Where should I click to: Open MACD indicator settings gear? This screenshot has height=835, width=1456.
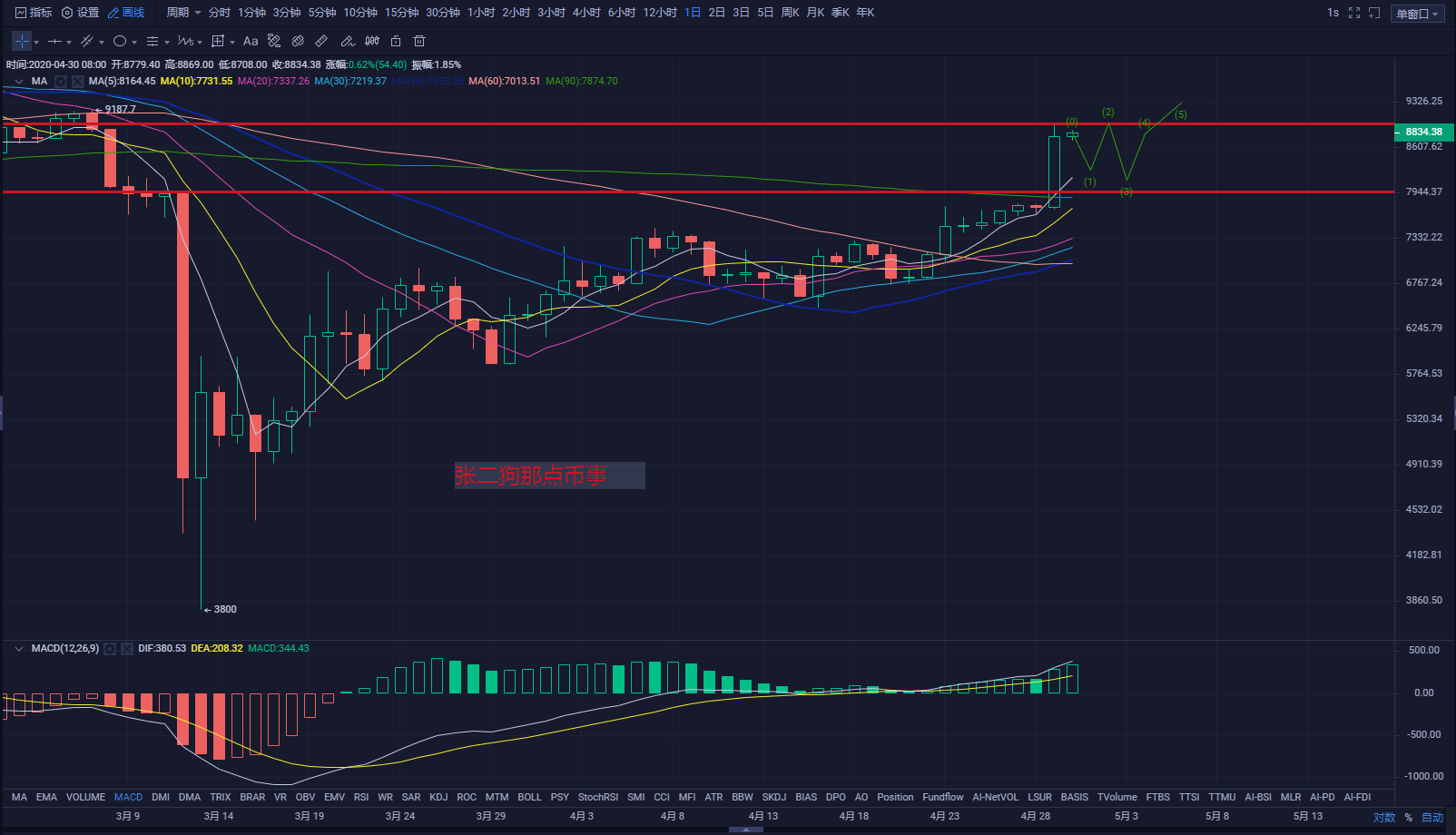coord(110,648)
